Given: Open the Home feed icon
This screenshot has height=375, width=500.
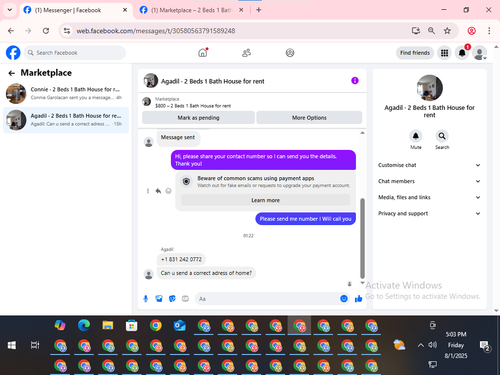Looking at the screenshot, I should [203, 53].
